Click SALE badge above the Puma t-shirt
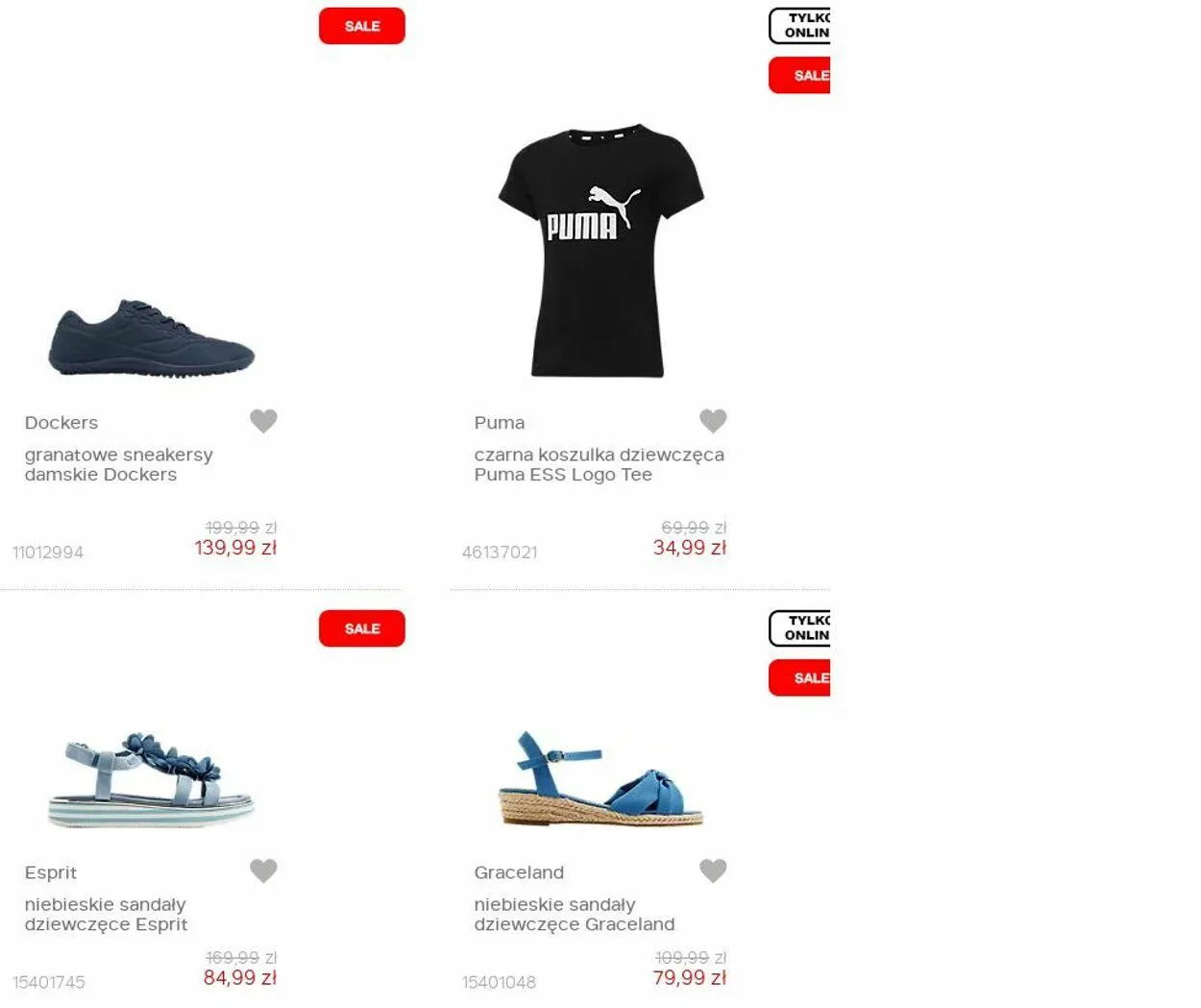Screen dimensions: 1201x1008 point(799,76)
